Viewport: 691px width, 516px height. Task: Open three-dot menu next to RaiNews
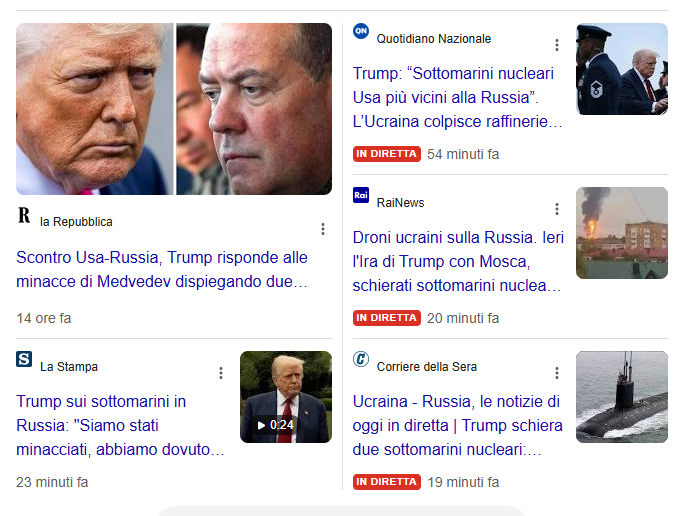point(557,209)
